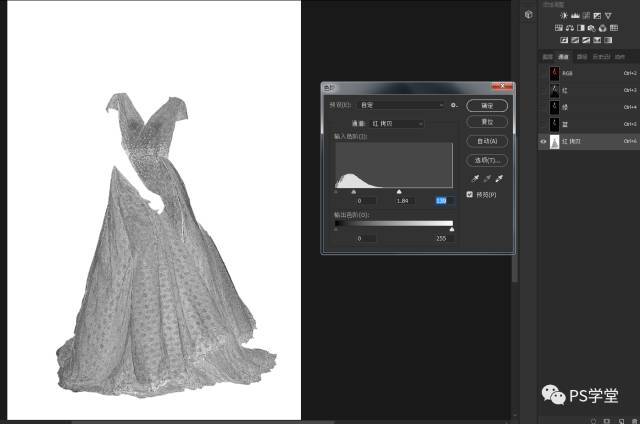Add a Brightness/Contrast adjustment from the sun icon
The width and height of the screenshot is (640, 424).
(x=564, y=16)
